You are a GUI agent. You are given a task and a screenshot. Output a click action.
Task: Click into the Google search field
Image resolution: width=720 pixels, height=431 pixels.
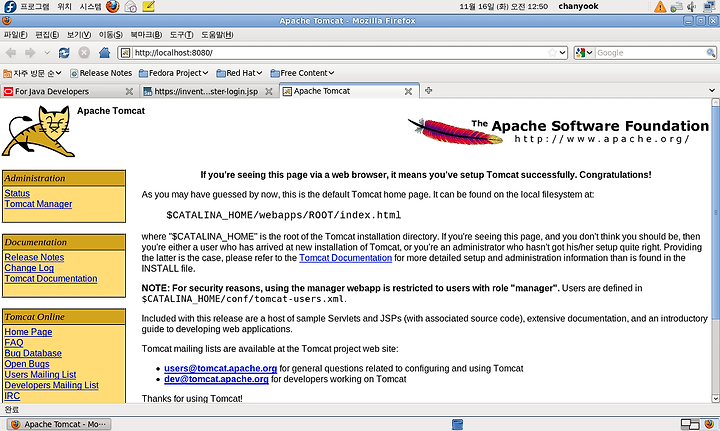[x=650, y=53]
